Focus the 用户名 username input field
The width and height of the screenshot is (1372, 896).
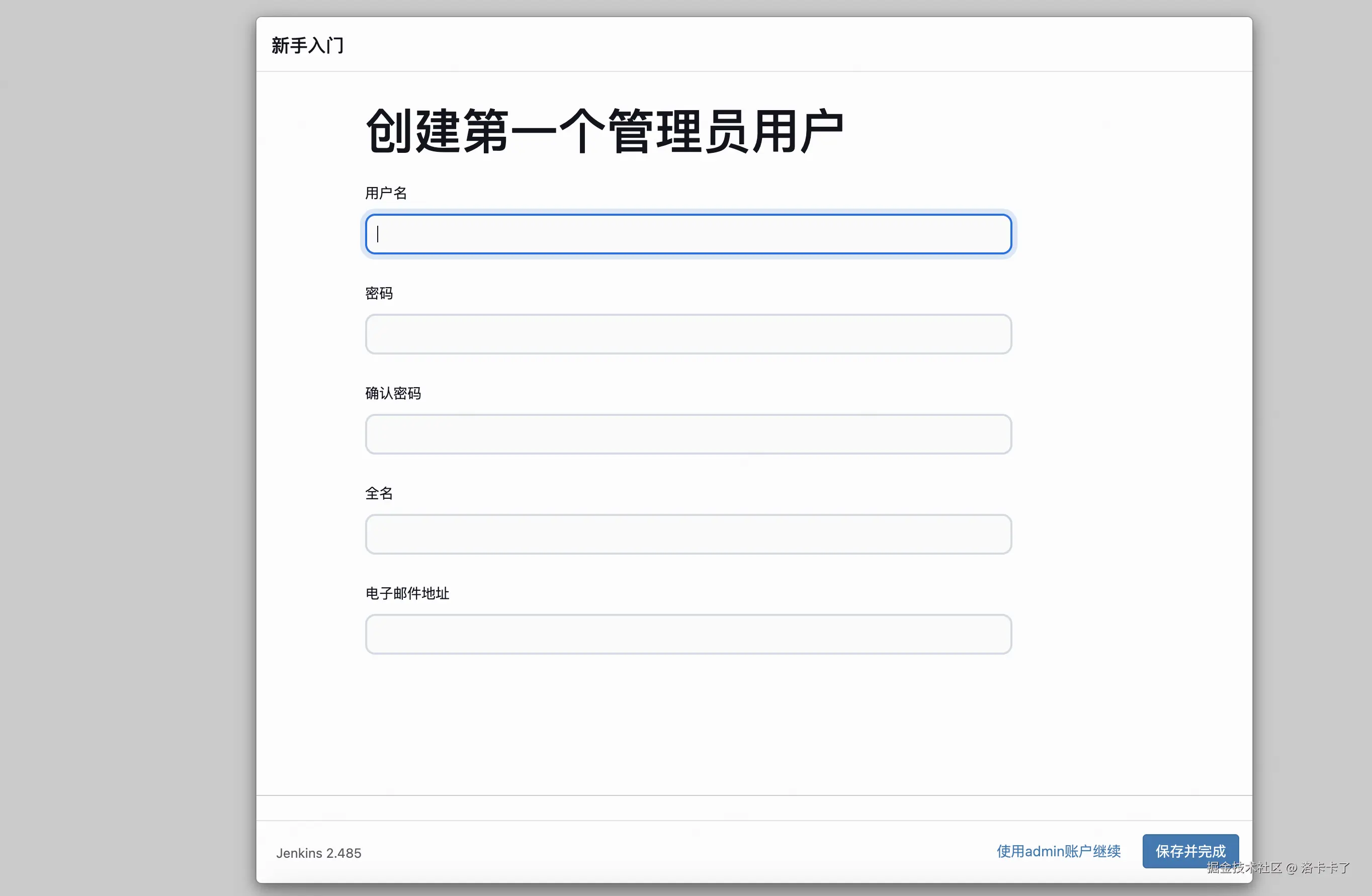click(x=689, y=234)
